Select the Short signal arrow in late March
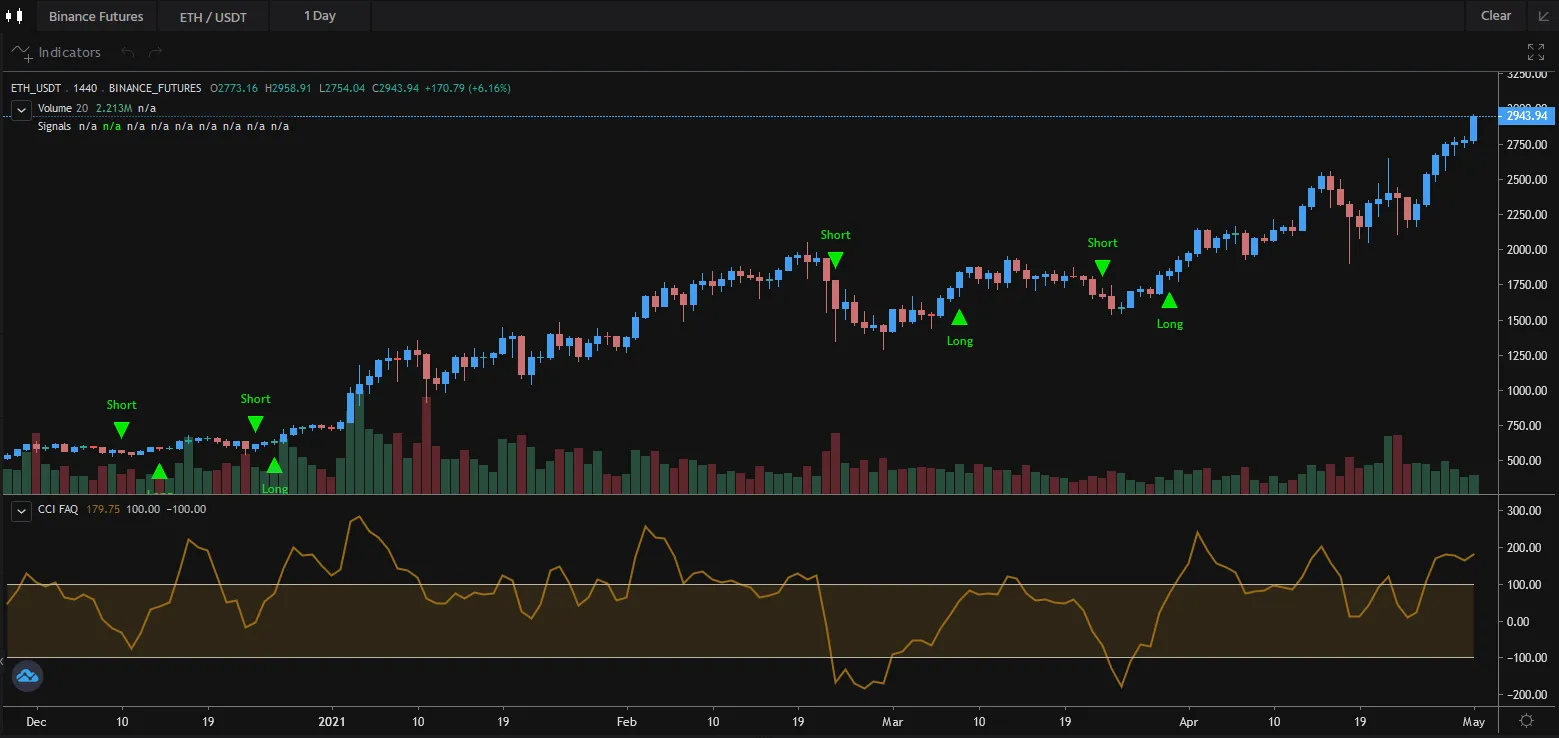 1102,267
